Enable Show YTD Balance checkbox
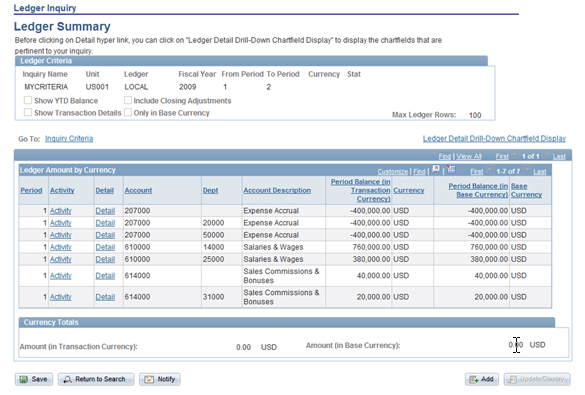Image resolution: width=585 pixels, height=395 pixels. pyautogui.click(x=28, y=100)
